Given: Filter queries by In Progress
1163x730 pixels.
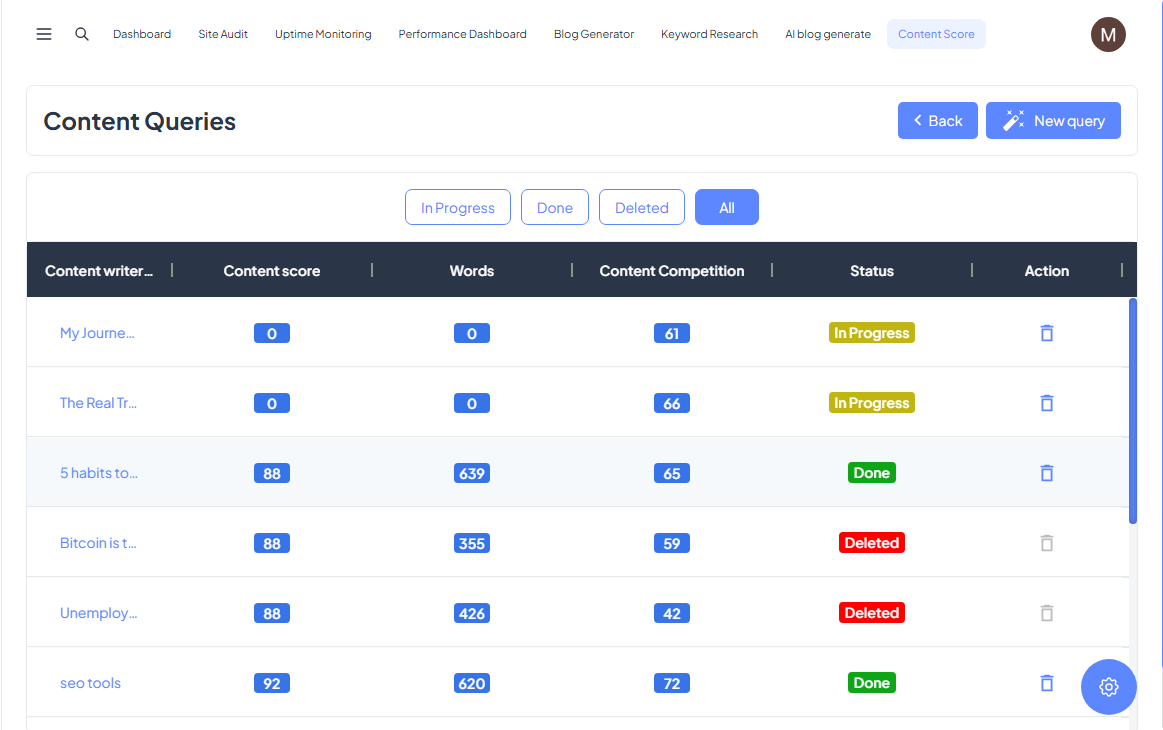Looking at the screenshot, I should tap(457, 208).
